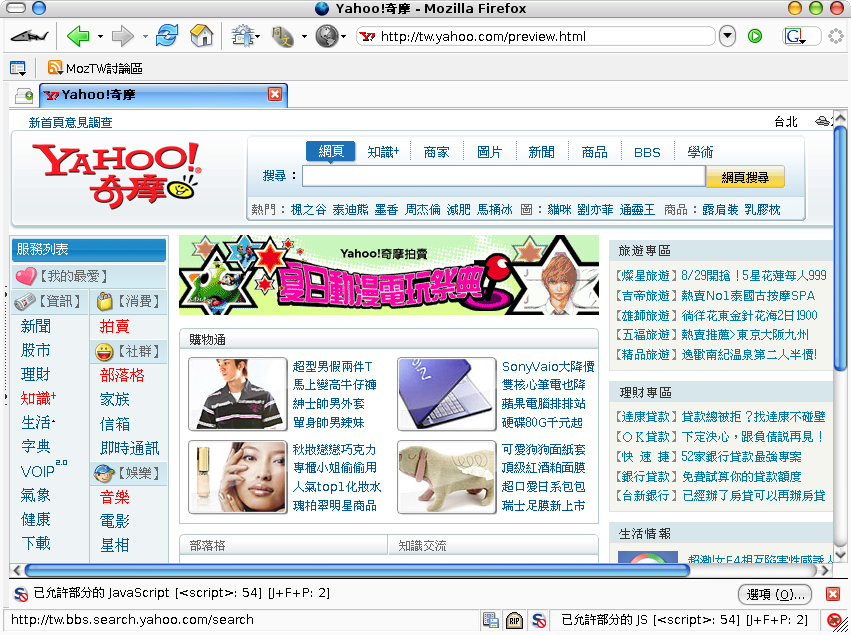Click the 網頁搜尋 search button
This screenshot has height=635, width=851.
pos(745,177)
